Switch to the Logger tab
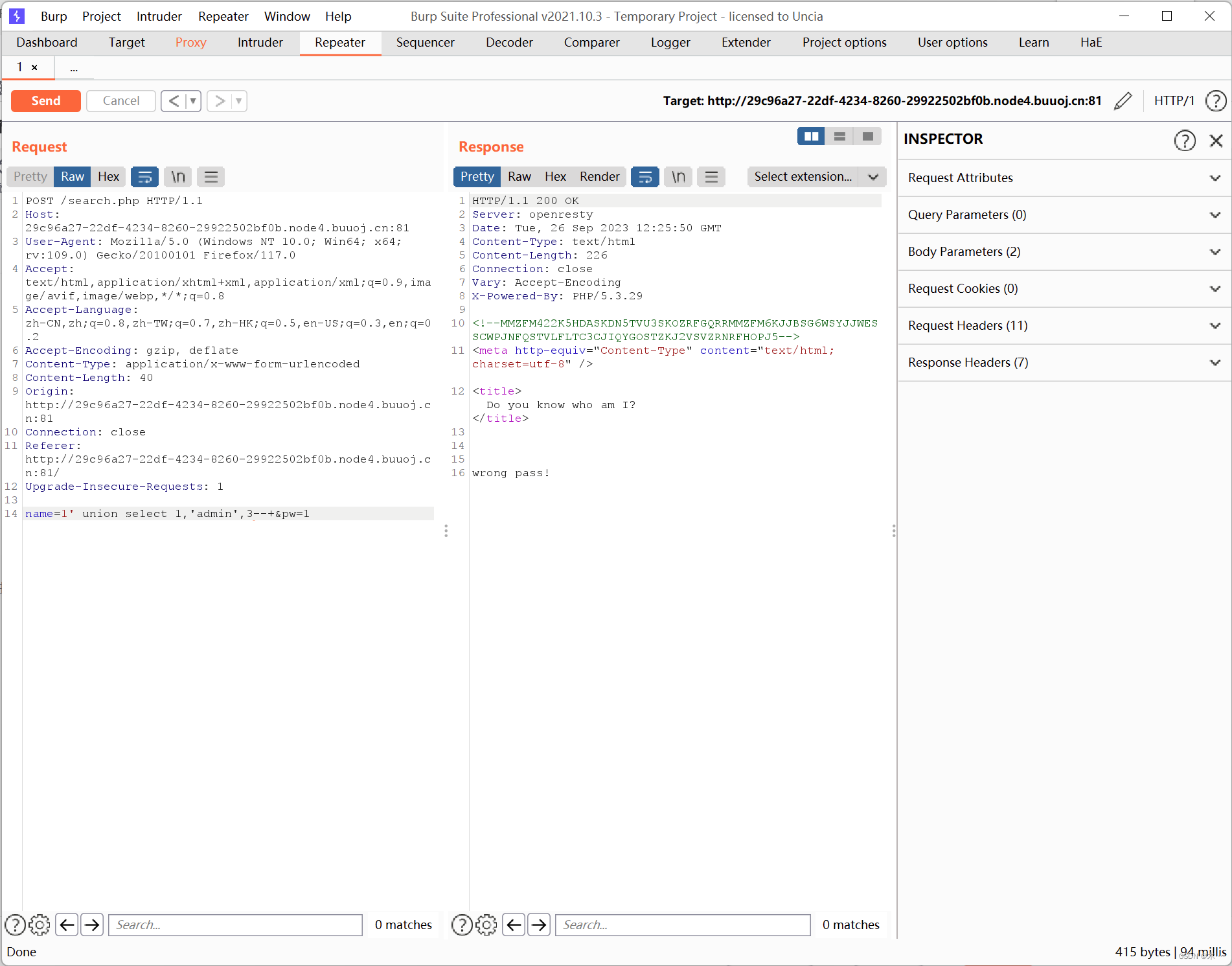Viewport: 1232px width, 966px height. pos(670,42)
